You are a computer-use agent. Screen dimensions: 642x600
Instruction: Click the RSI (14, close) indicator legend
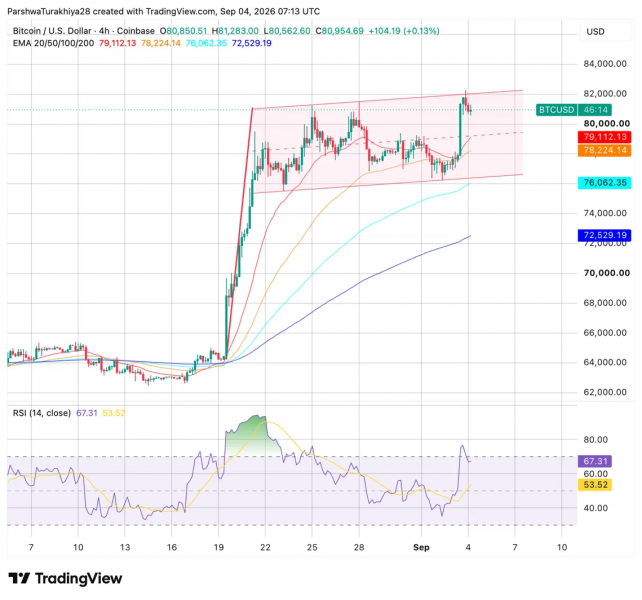[42, 413]
